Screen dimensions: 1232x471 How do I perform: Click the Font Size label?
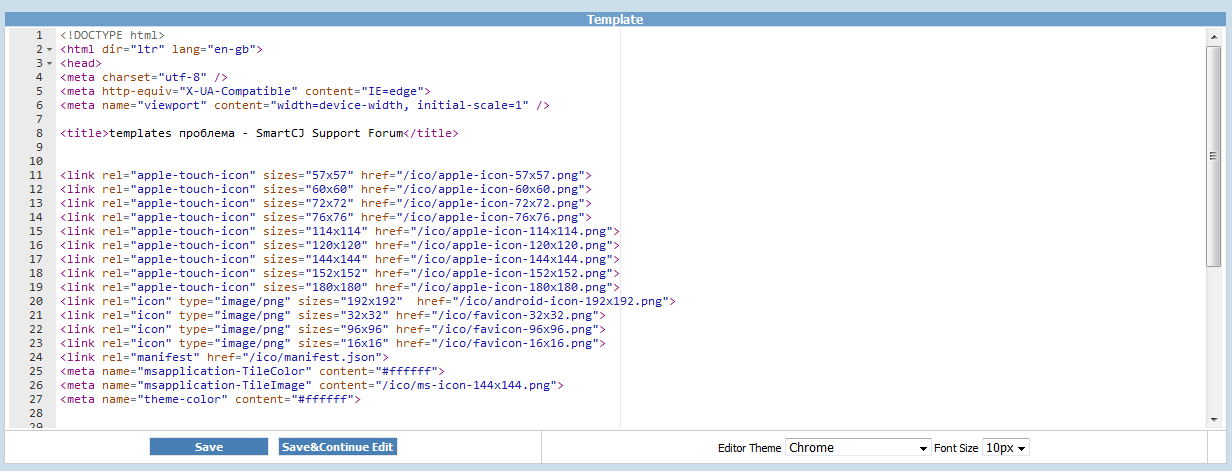pos(956,449)
